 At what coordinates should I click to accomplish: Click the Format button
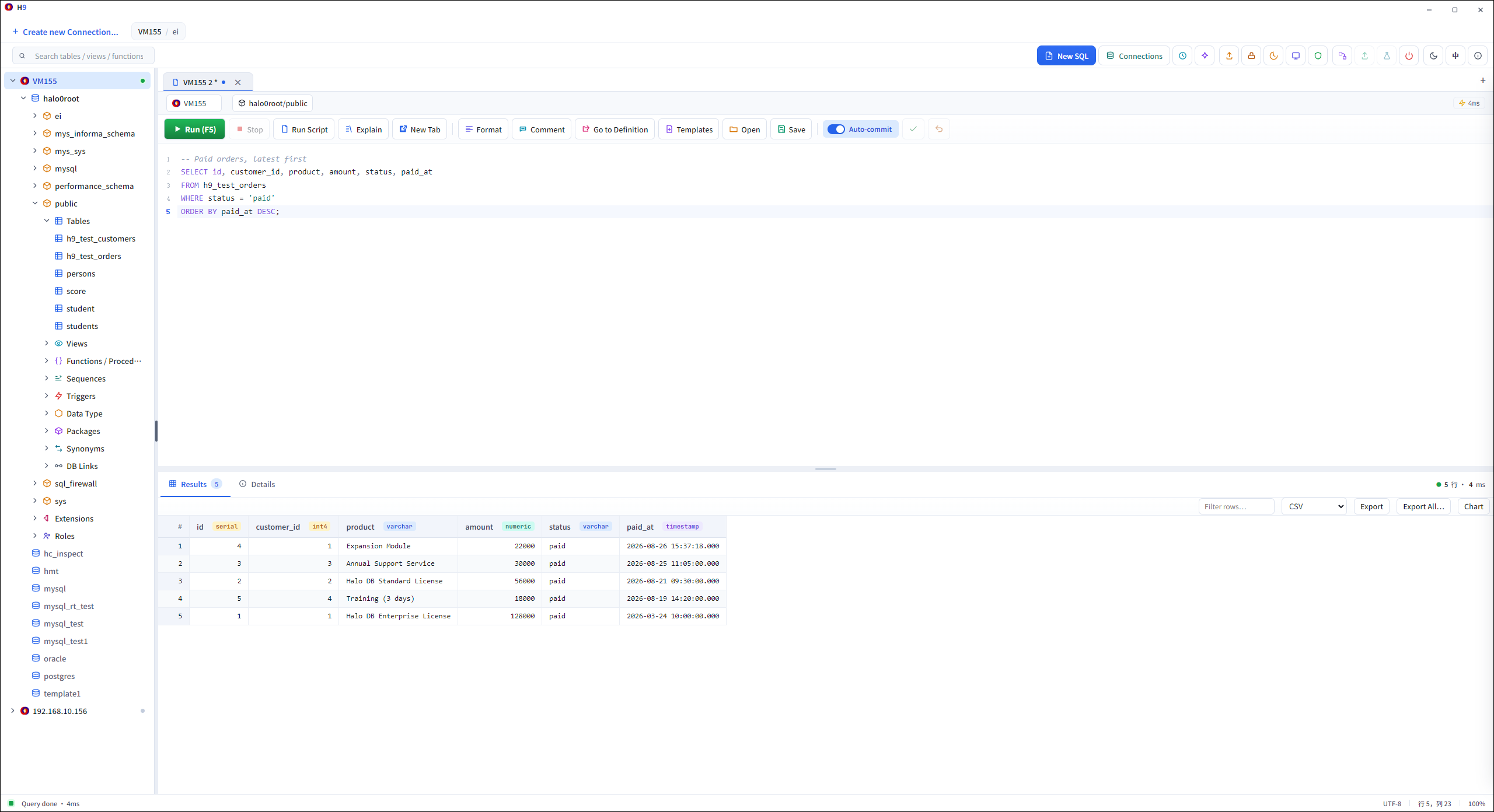[x=483, y=129]
